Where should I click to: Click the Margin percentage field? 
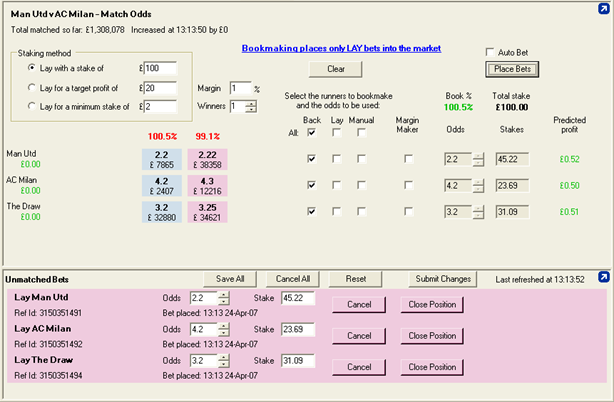point(240,88)
